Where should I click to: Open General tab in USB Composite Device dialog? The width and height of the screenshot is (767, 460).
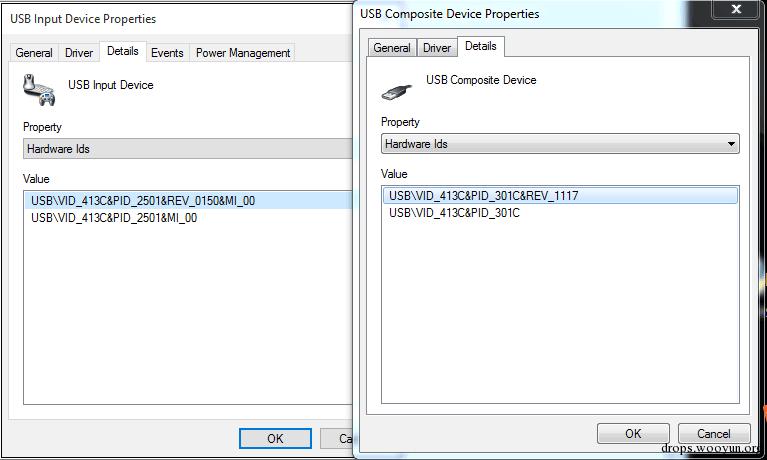[x=392, y=48]
